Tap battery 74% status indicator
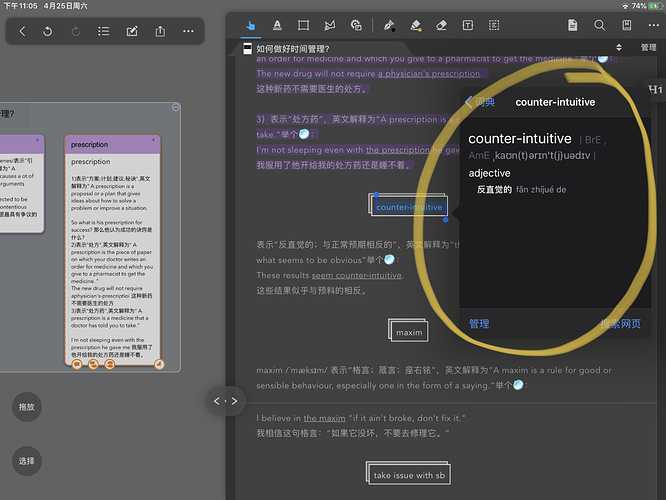Viewport: 666px width, 500px height. [646, 6]
